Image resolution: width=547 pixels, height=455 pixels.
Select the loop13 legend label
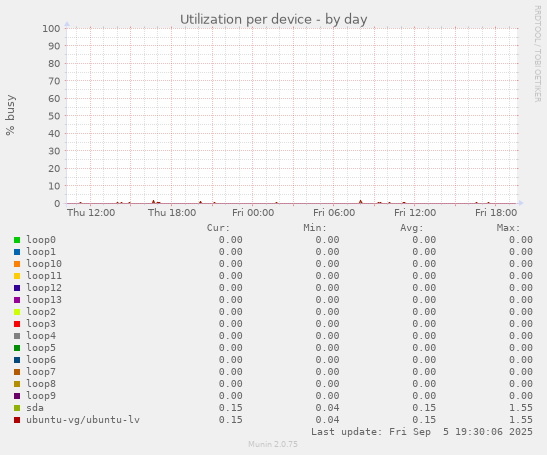(44, 300)
